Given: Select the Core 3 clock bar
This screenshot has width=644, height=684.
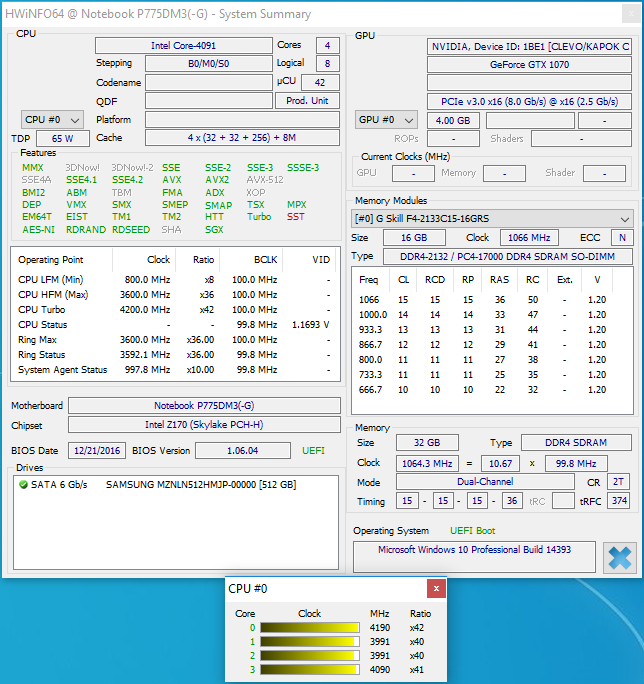Looking at the screenshot, I should (x=310, y=669).
